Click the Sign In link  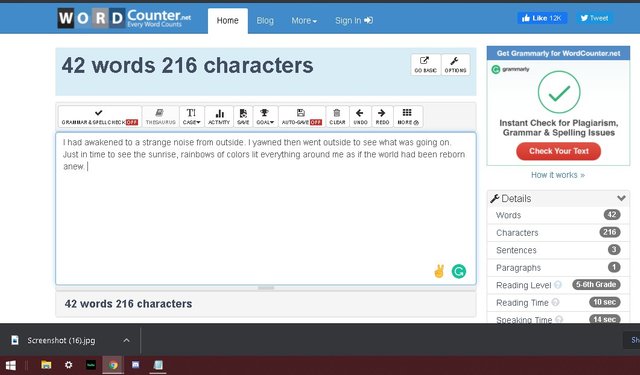point(354,20)
